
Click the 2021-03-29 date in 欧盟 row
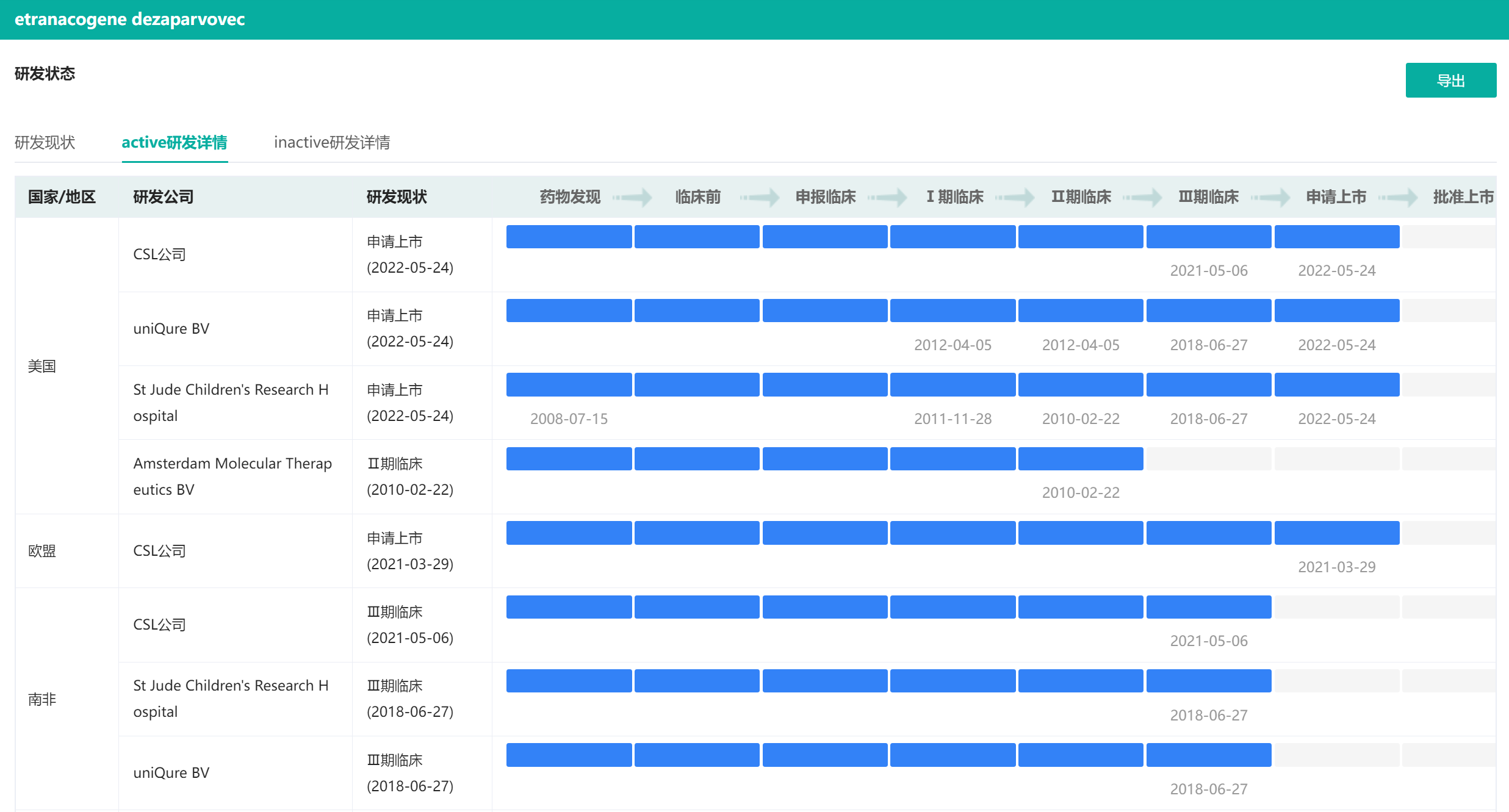(1336, 567)
